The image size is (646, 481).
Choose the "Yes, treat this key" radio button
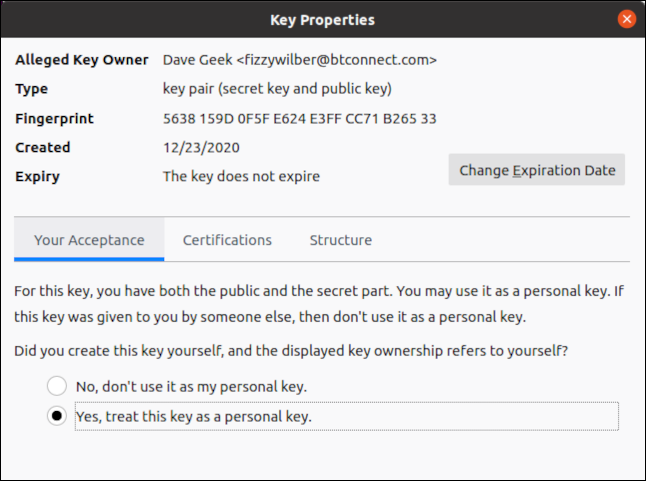57,416
